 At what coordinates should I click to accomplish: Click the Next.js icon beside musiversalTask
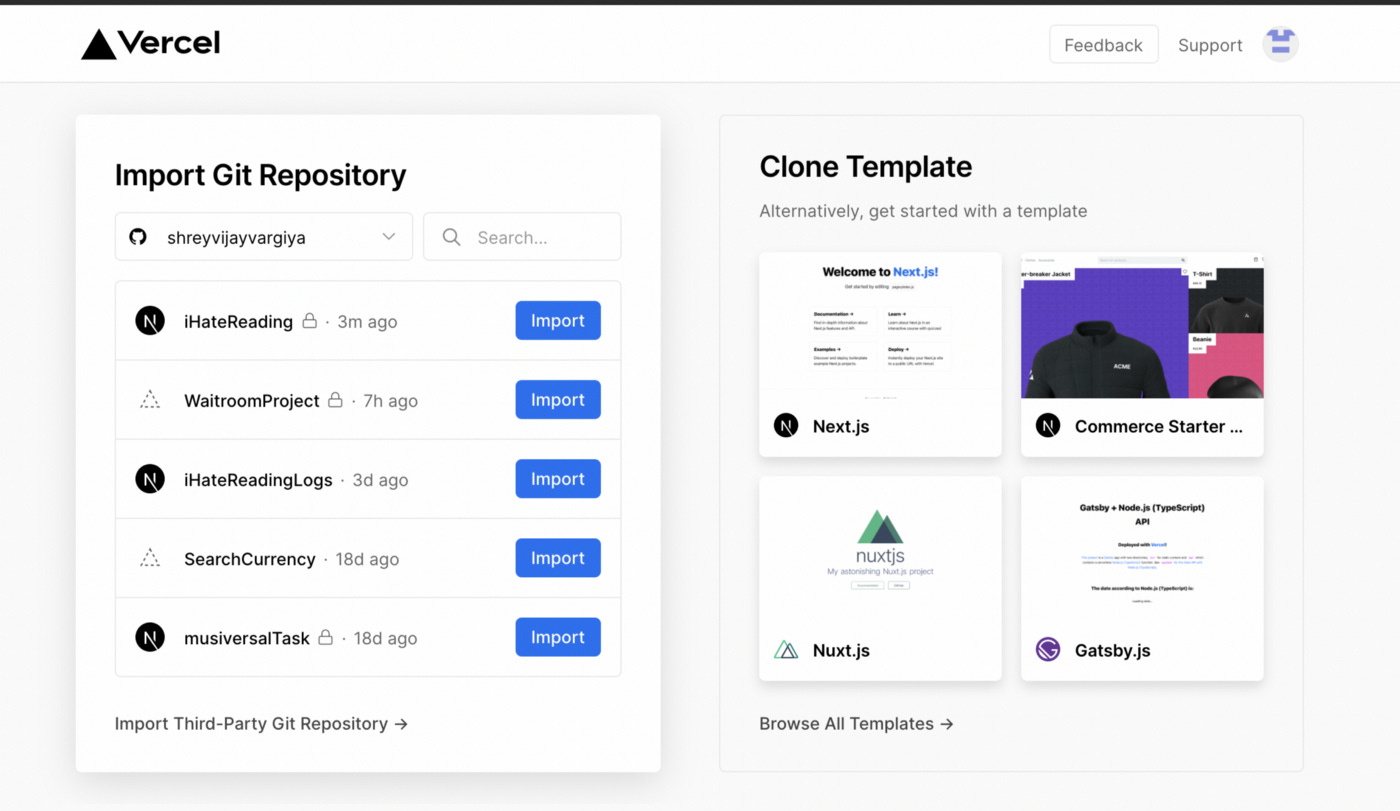pyautogui.click(x=150, y=637)
